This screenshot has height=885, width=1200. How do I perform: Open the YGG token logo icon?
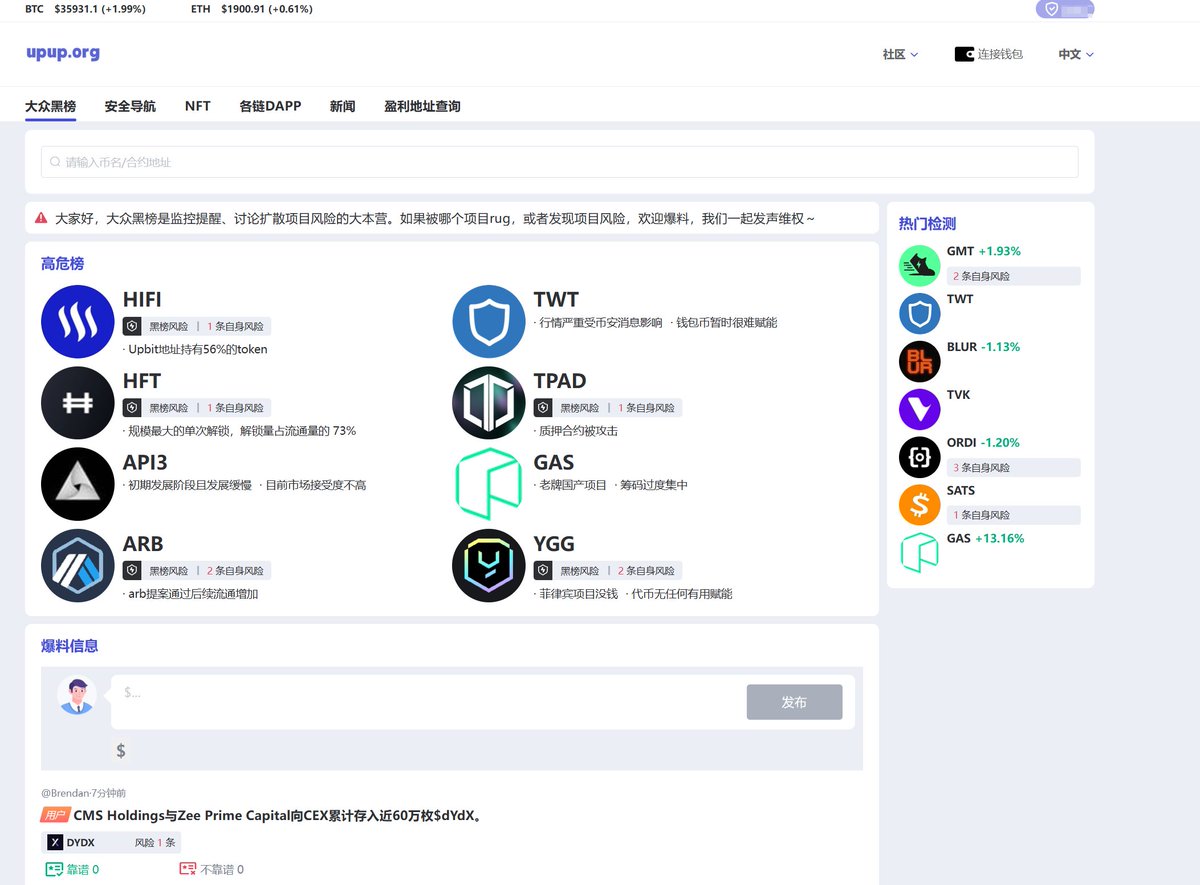(489, 566)
